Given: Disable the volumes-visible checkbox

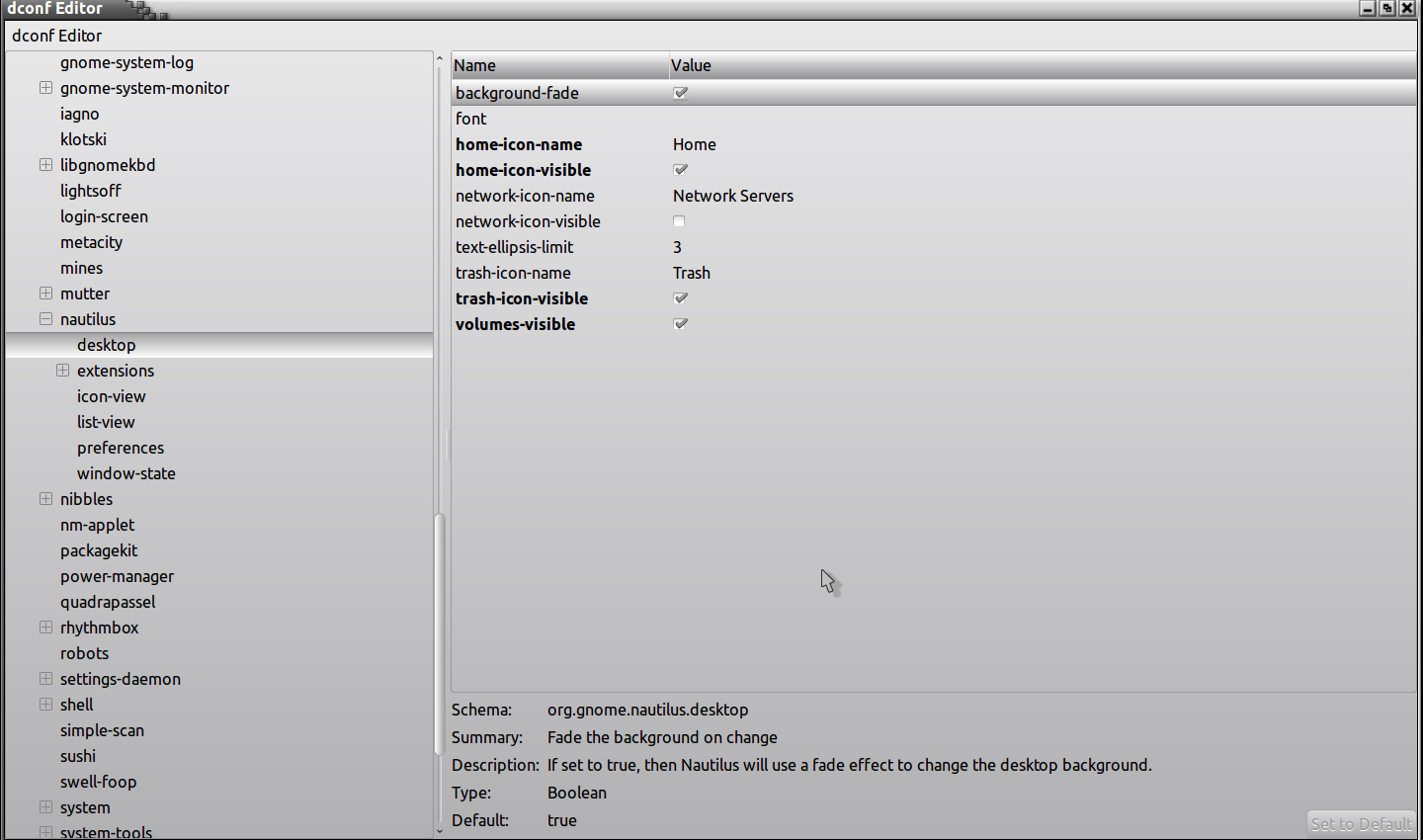Looking at the screenshot, I should [x=680, y=324].
